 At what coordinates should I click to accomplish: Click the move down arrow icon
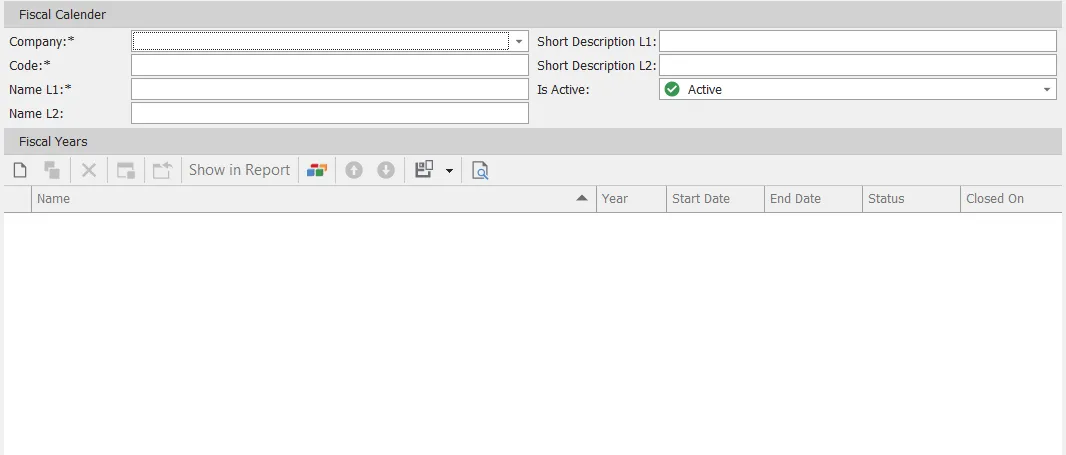pos(386,170)
